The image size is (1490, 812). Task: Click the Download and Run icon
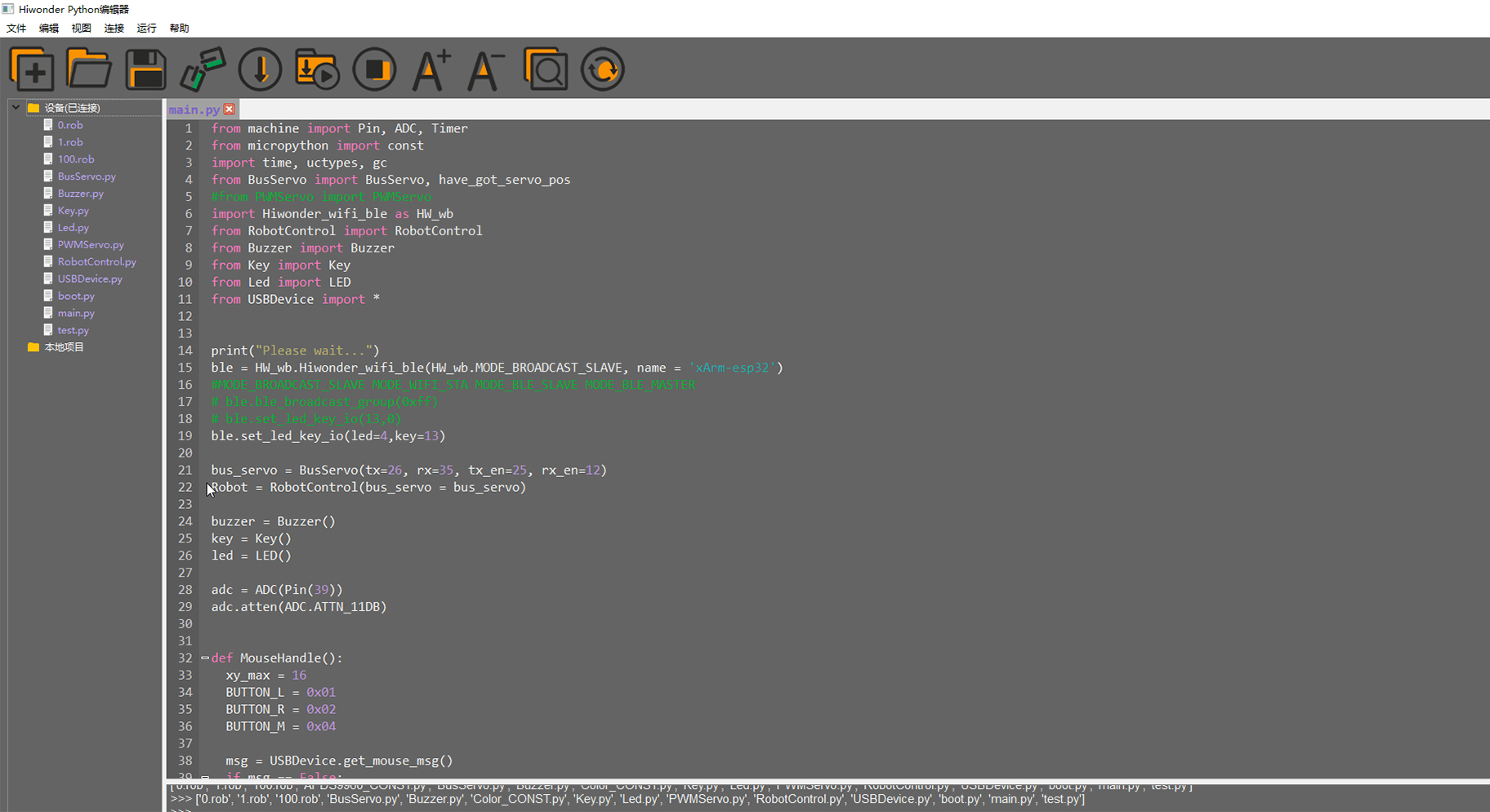click(x=317, y=69)
